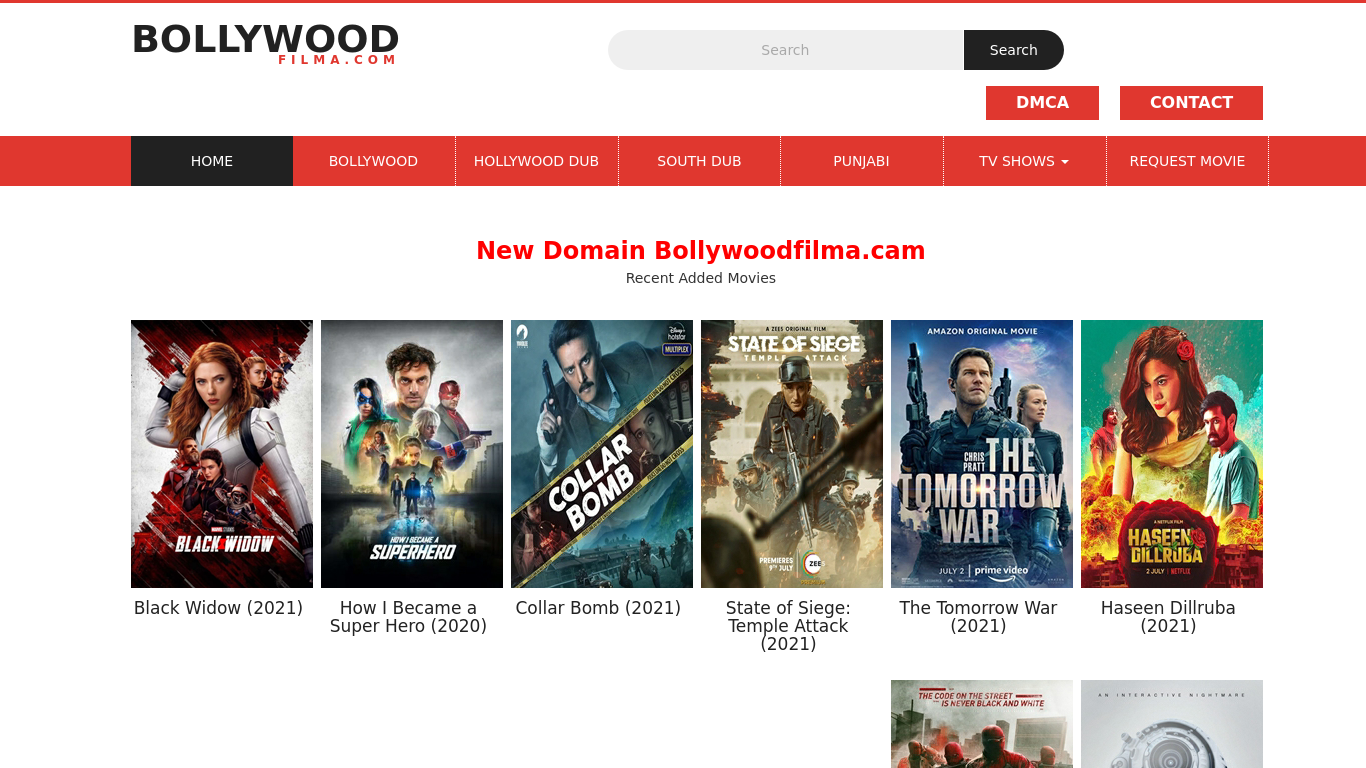Click State of Siege: Temple Attack (2021) title

[788, 626]
